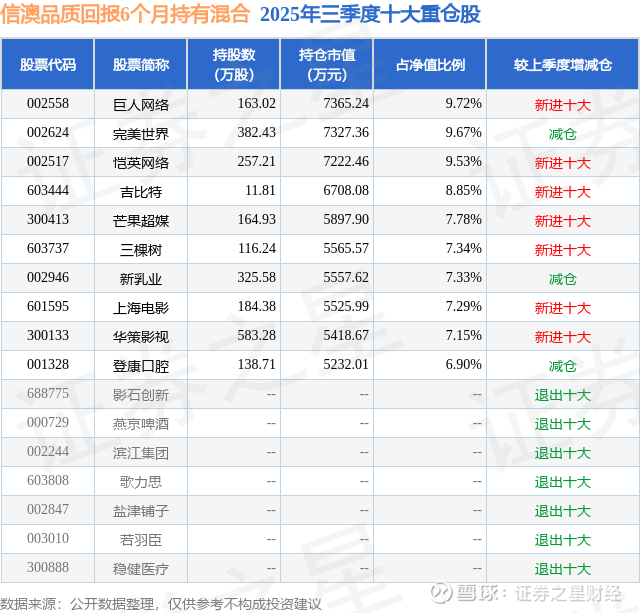Select stock code 603444
Viewport: 640px width, 613px height.
tap(48, 190)
